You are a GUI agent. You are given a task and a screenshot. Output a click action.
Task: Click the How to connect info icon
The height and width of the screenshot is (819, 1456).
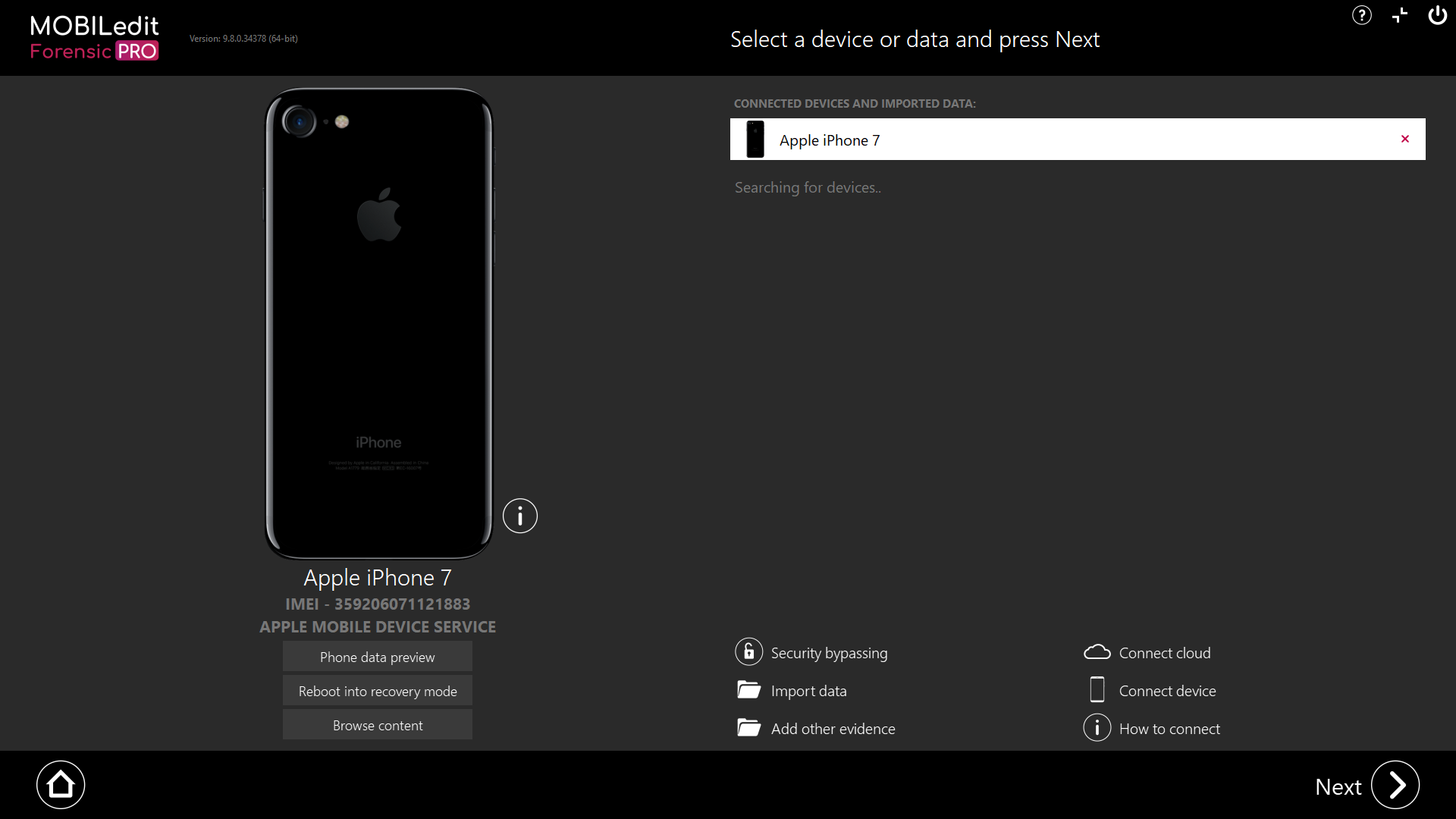coord(1097,728)
